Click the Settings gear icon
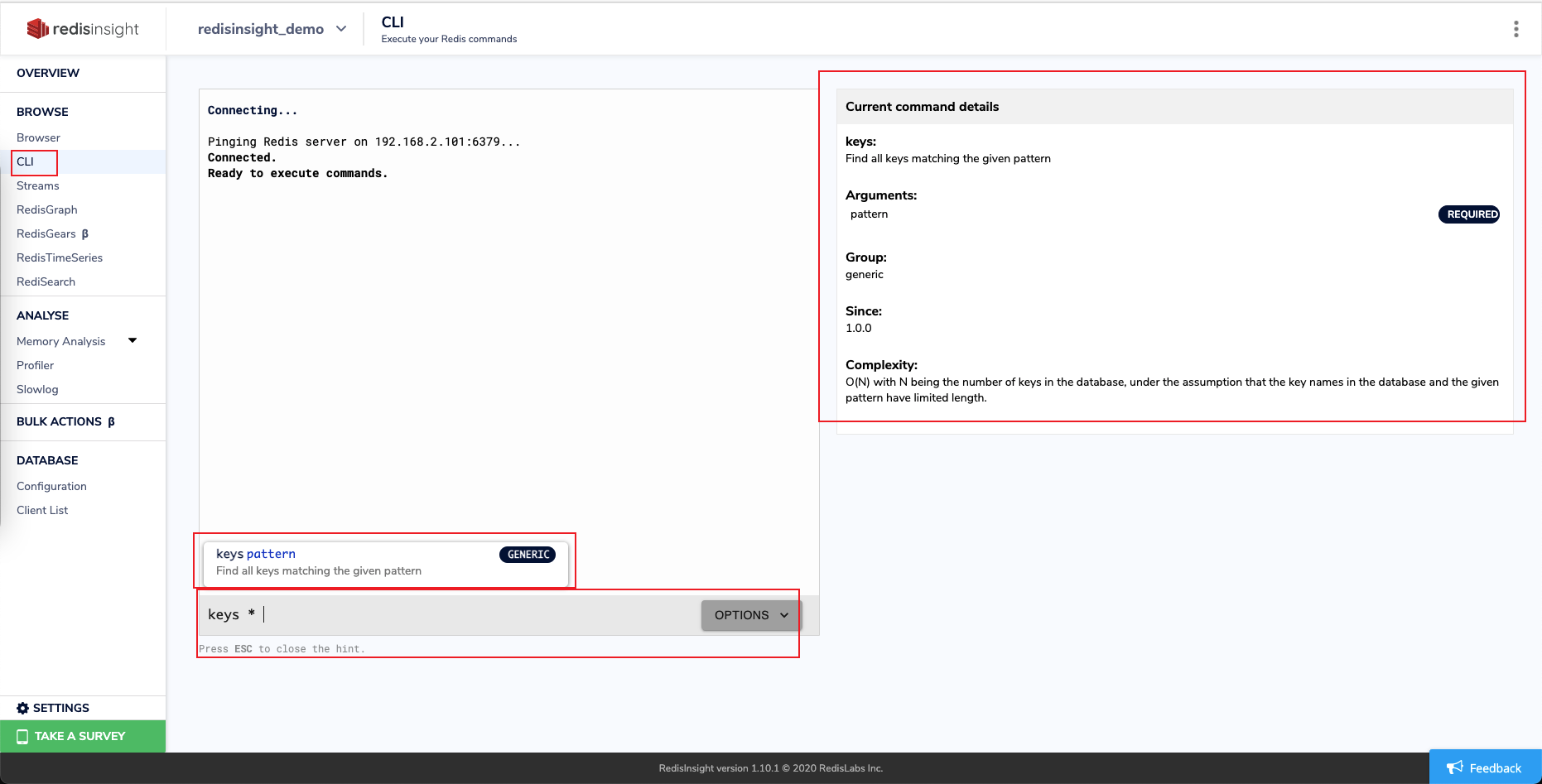Image resolution: width=1542 pixels, height=784 pixels. pyautogui.click(x=22, y=708)
